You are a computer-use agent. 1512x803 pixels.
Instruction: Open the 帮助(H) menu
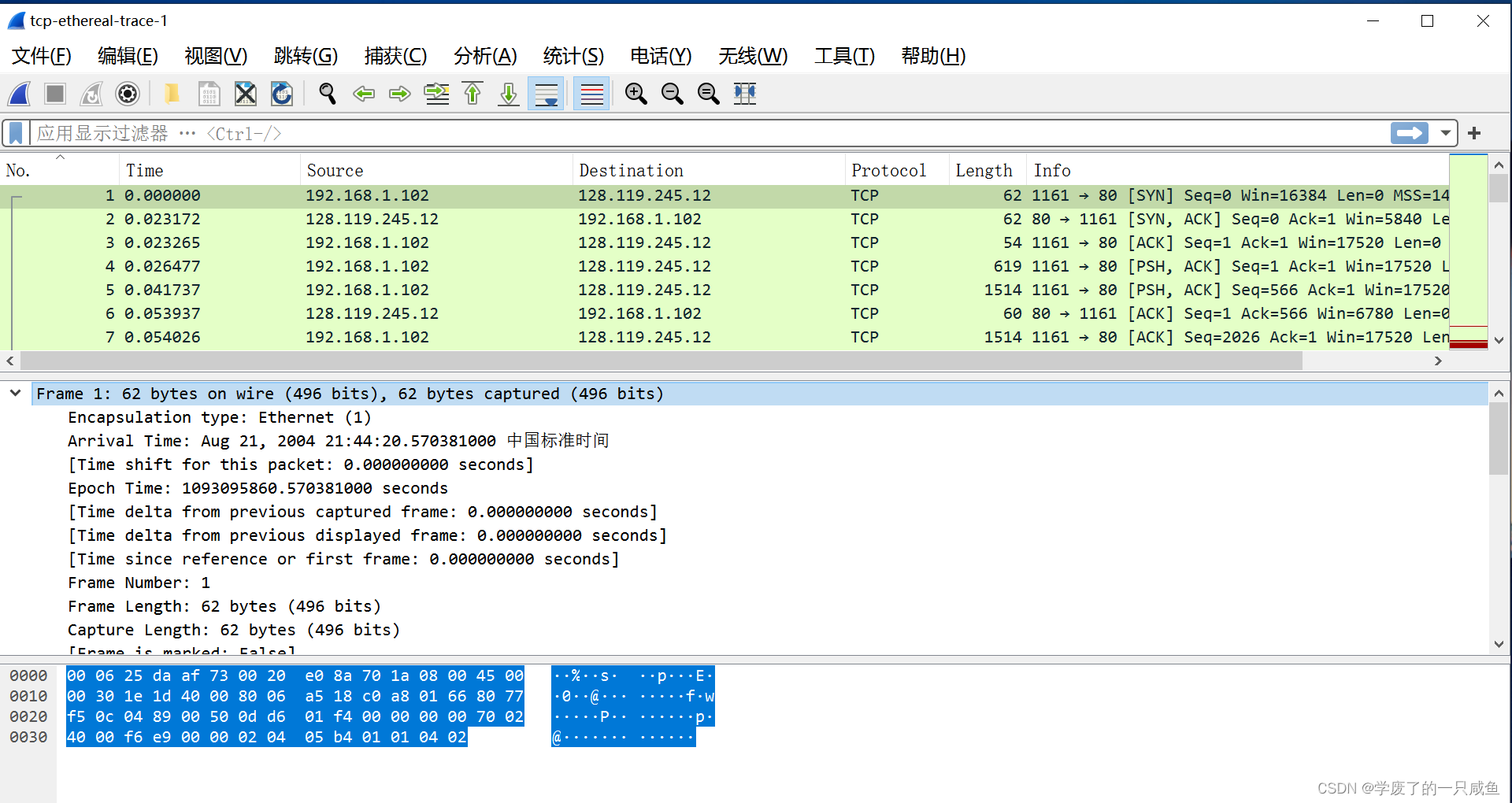pos(933,56)
